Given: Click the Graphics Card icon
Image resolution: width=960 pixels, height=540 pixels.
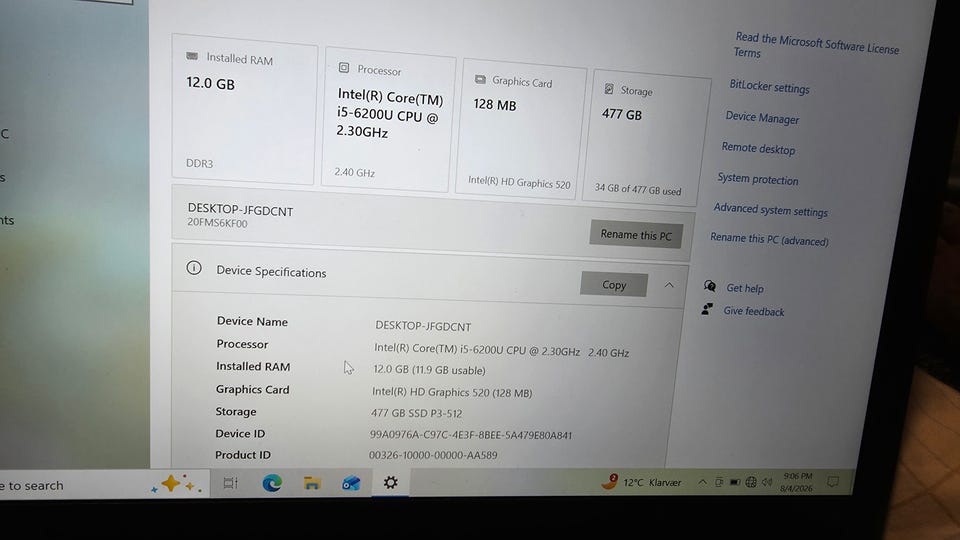Looking at the screenshot, I should click(x=481, y=80).
